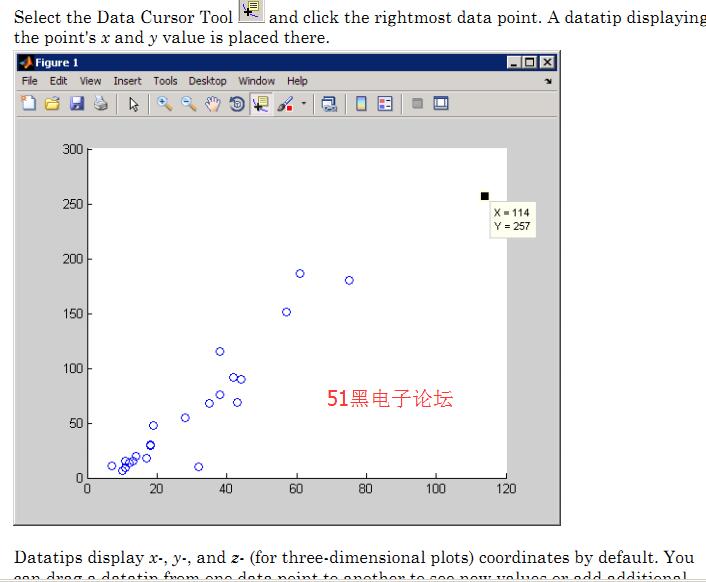Click the Print Figure icon

tap(100, 103)
